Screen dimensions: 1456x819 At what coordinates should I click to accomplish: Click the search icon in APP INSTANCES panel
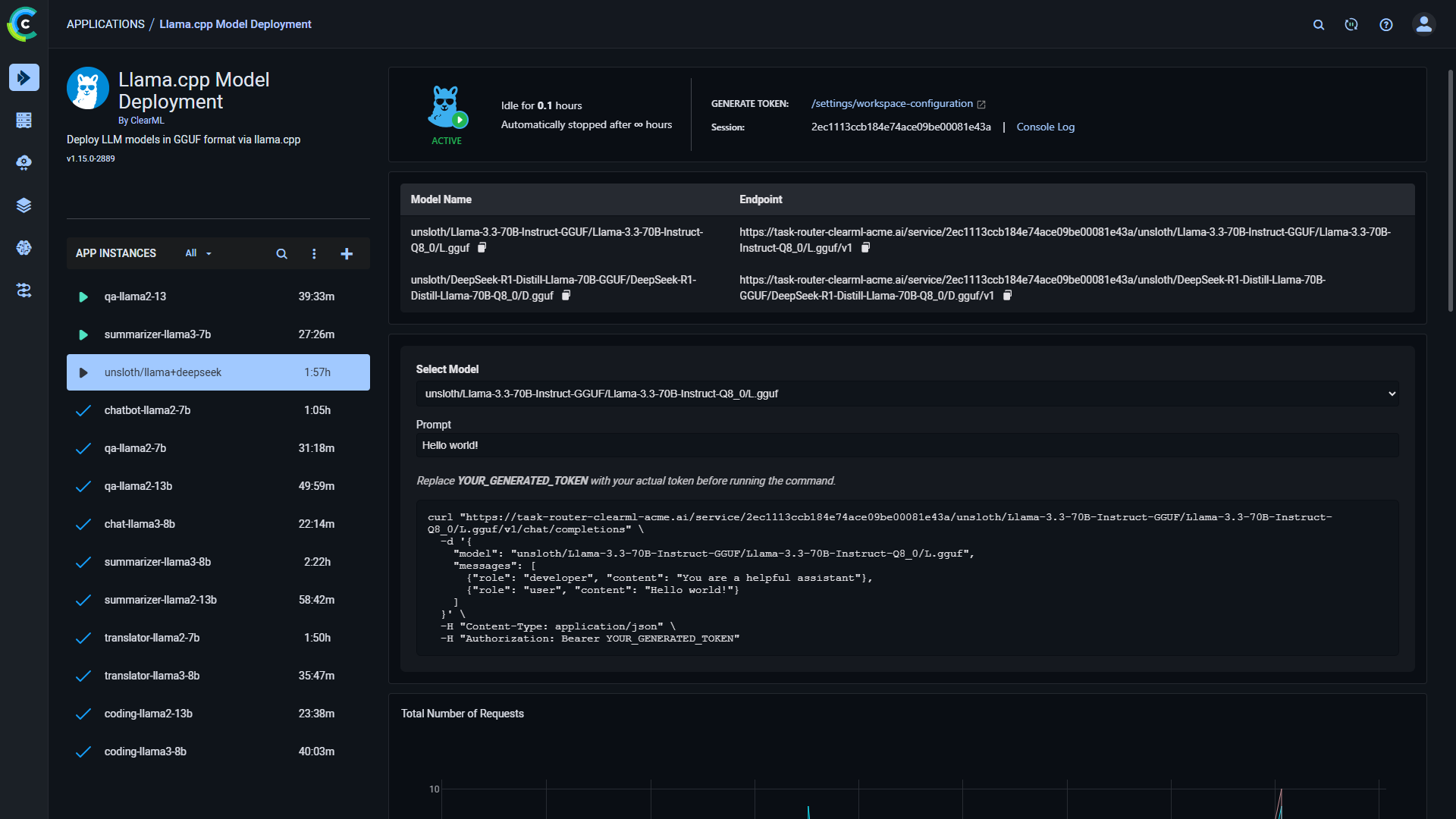pos(281,253)
